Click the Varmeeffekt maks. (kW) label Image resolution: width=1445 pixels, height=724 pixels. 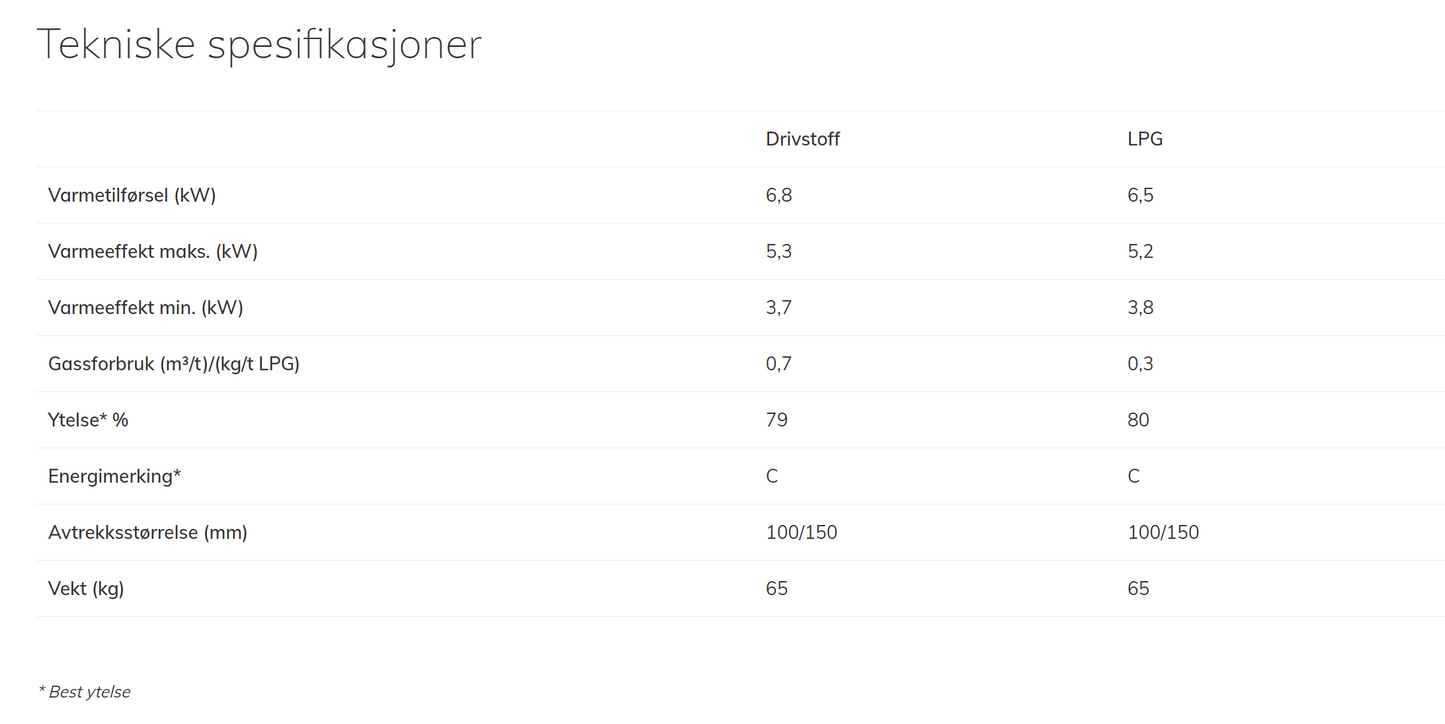153,251
